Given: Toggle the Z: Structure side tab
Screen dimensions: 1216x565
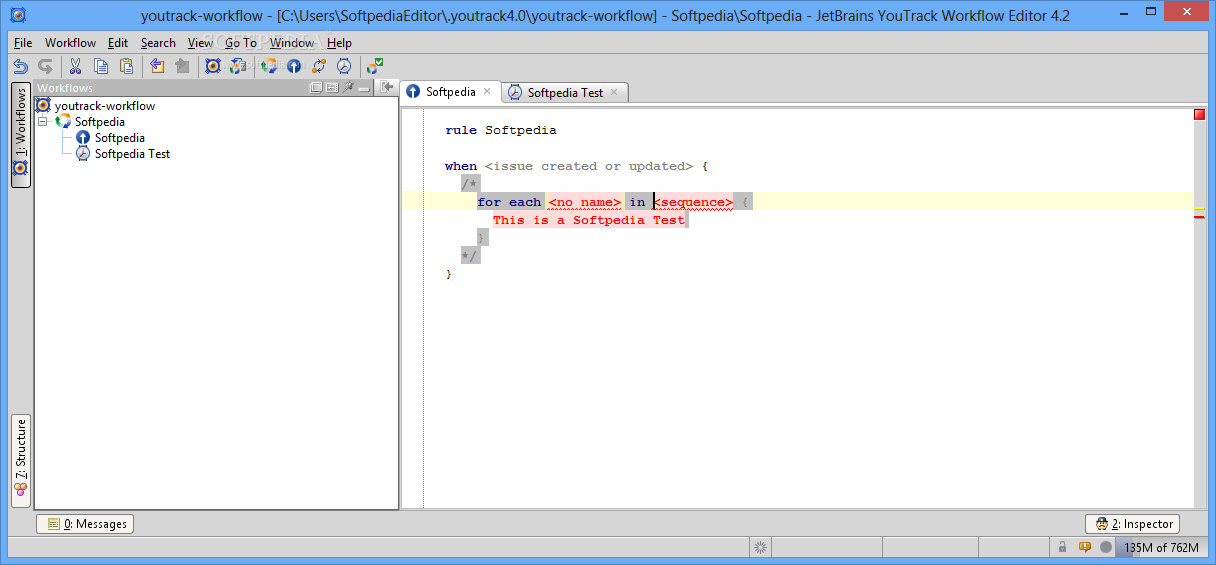Looking at the screenshot, I should (20, 461).
